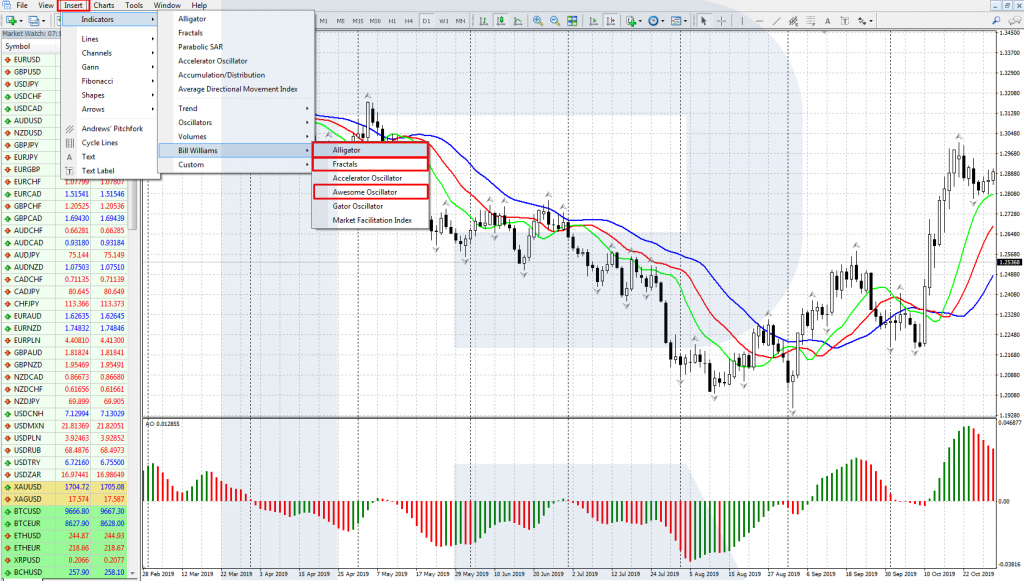Switch chart to H1 timeframe
Viewport: 1024px width, 581px height.
(x=392, y=20)
